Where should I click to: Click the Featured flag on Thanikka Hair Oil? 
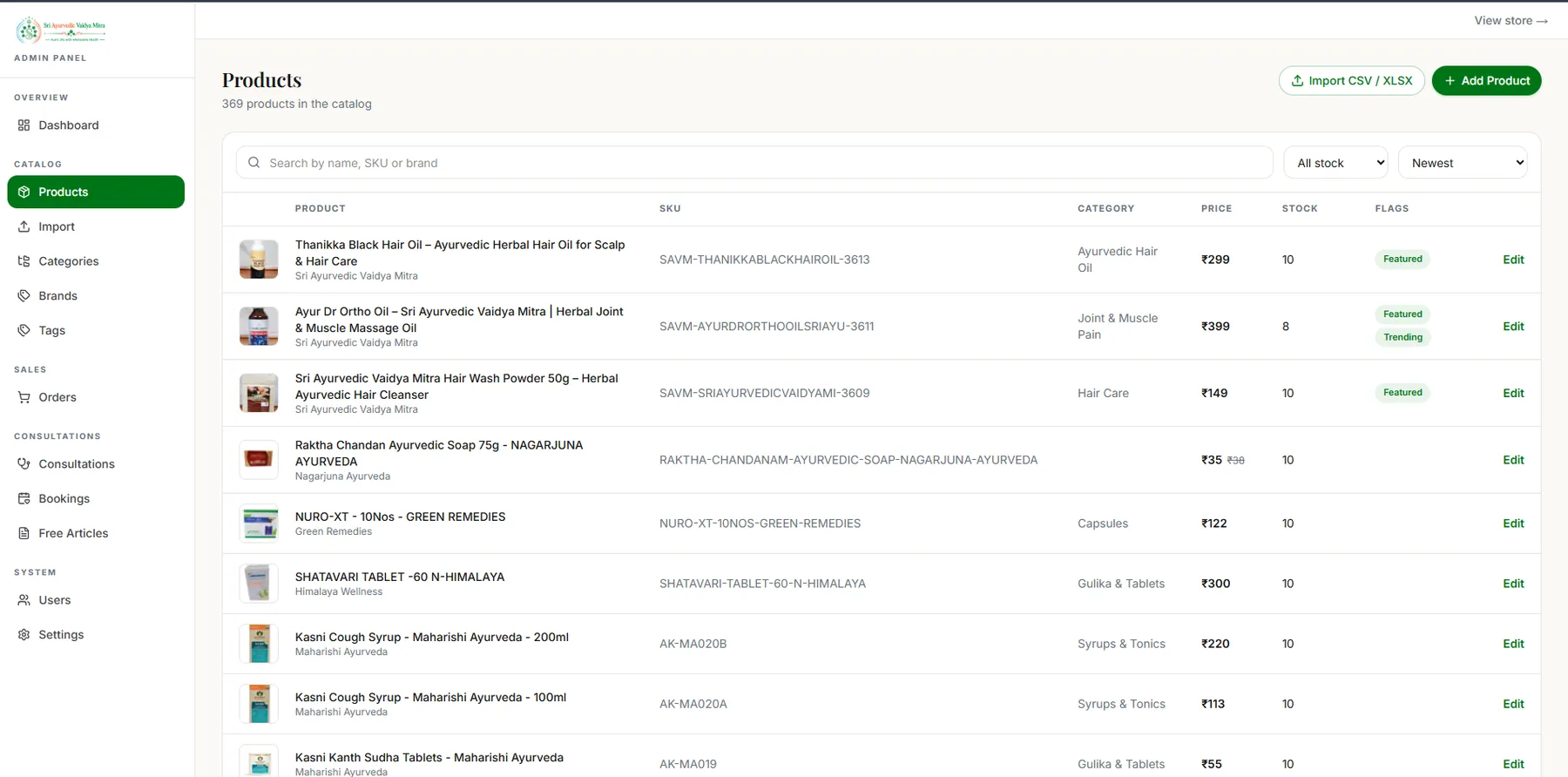[1402, 260]
